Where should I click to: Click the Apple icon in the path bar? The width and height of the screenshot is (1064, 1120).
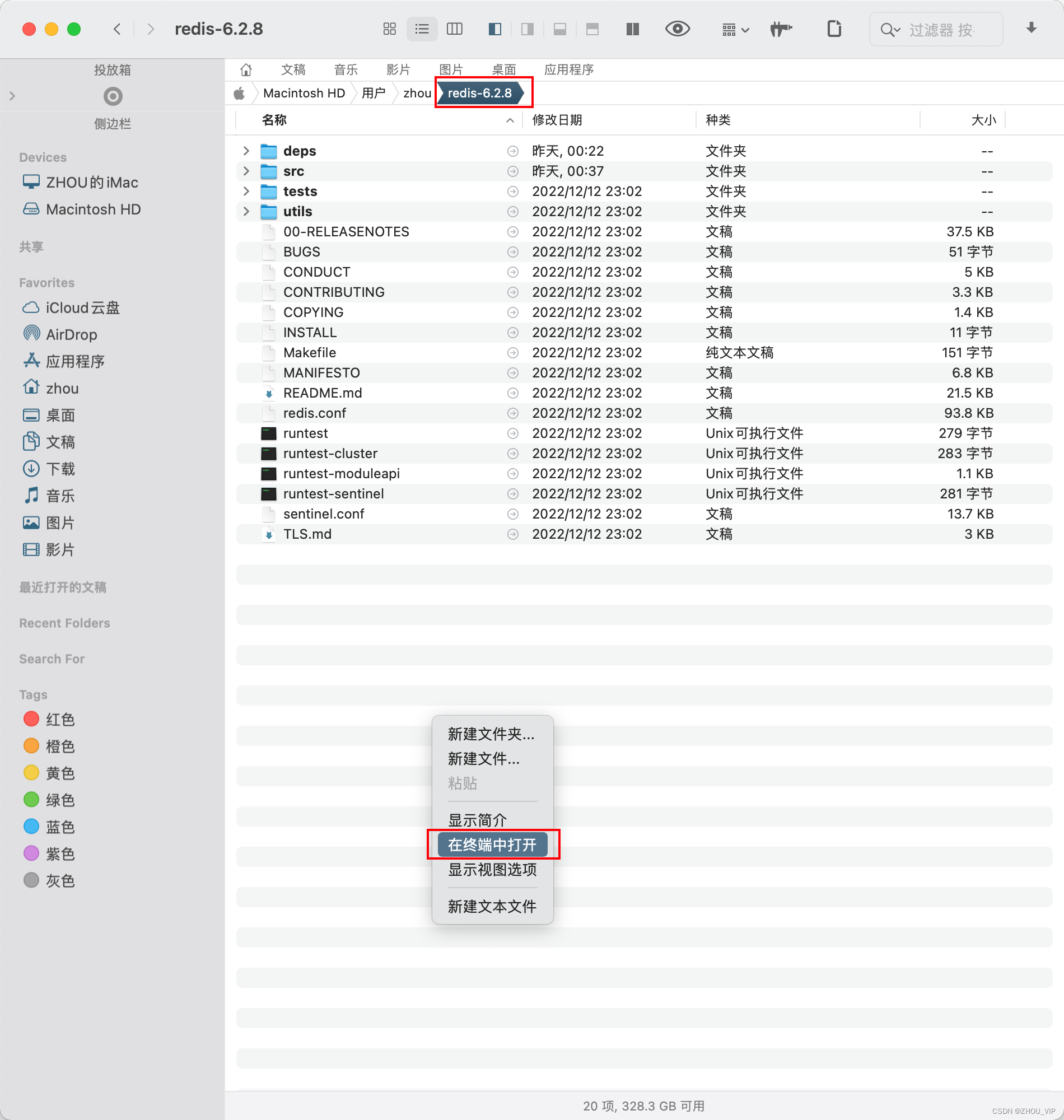(239, 93)
